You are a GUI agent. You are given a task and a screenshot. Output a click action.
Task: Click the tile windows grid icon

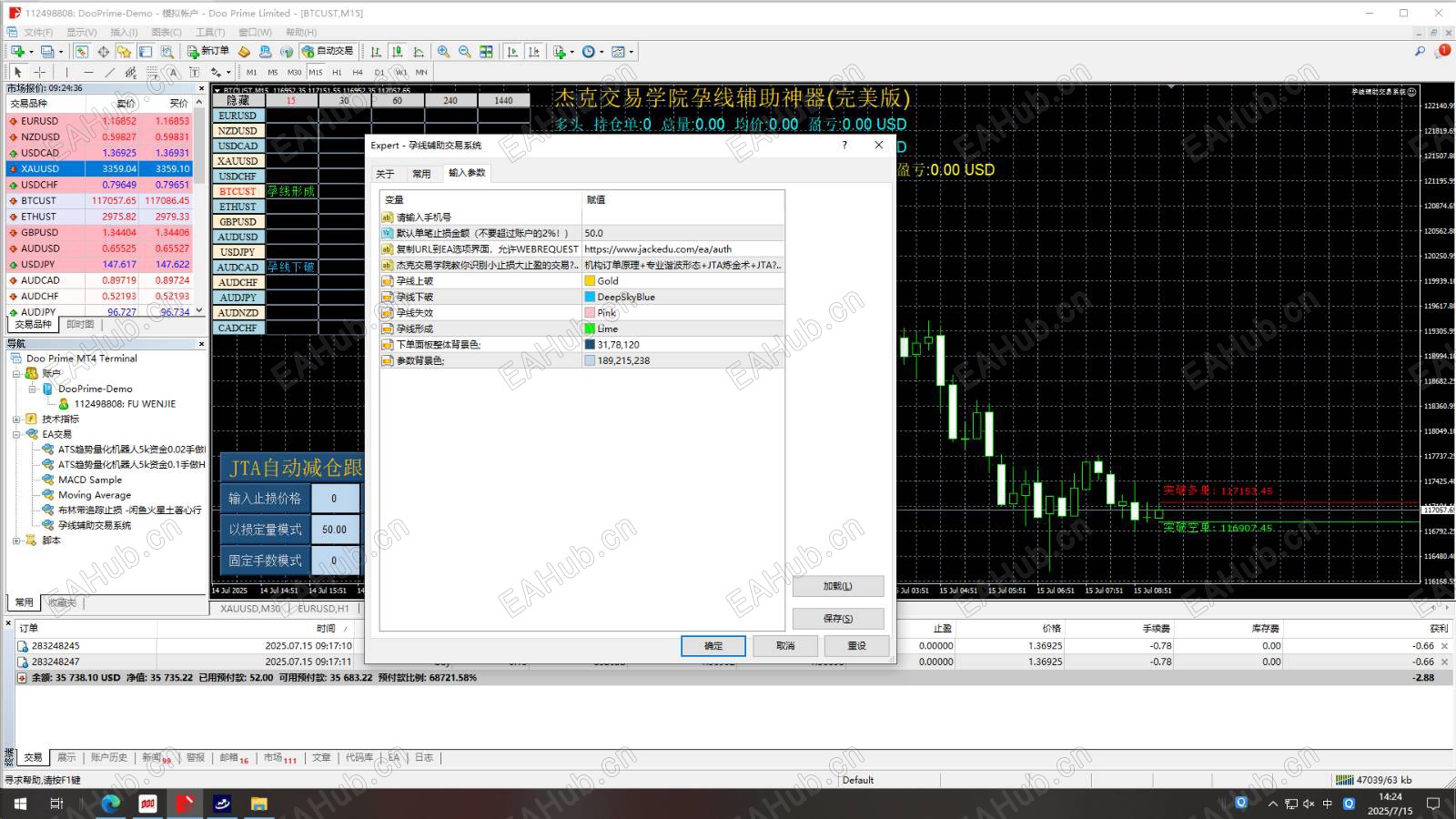(x=487, y=52)
